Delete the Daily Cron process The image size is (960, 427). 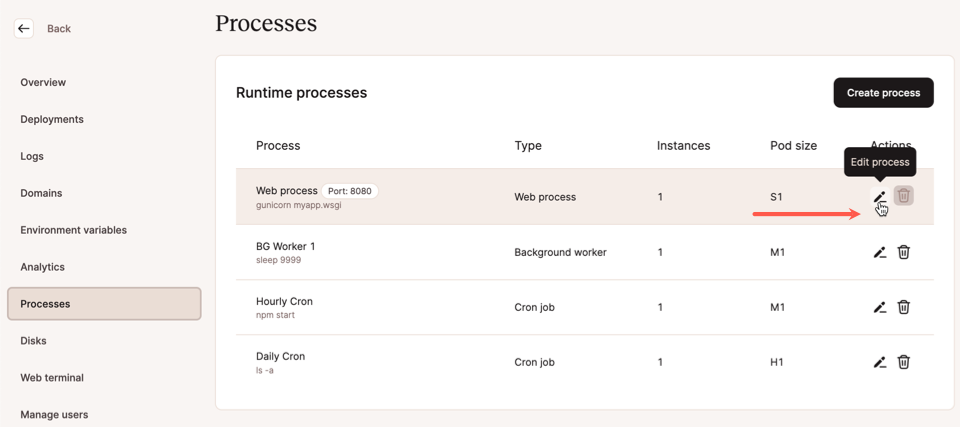point(904,362)
